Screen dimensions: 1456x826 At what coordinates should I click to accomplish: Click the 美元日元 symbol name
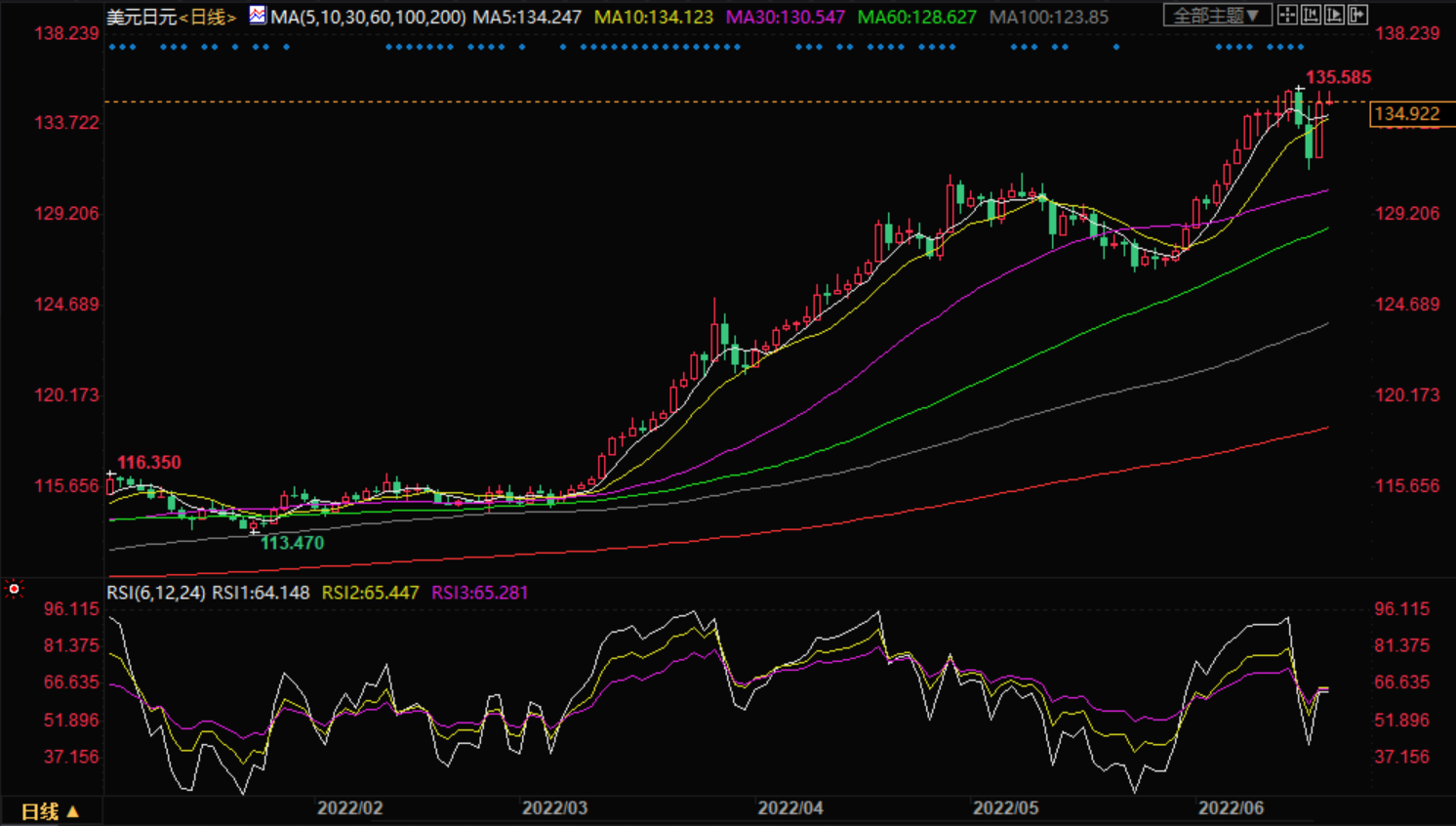tap(142, 18)
